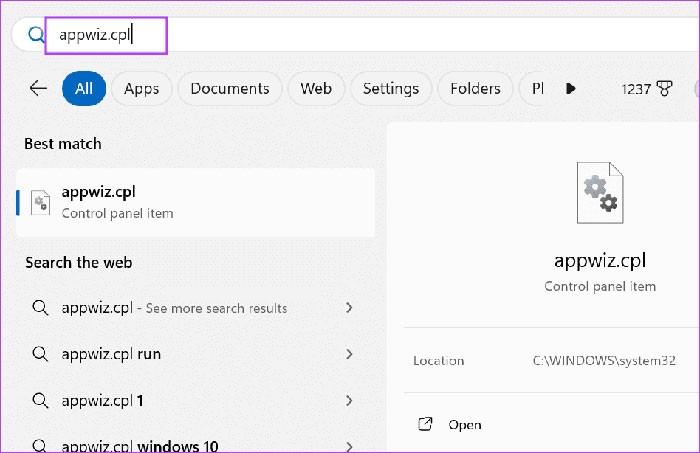Switch to the Apps filter tab
Image resolution: width=700 pixels, height=453 pixels.
(141, 88)
